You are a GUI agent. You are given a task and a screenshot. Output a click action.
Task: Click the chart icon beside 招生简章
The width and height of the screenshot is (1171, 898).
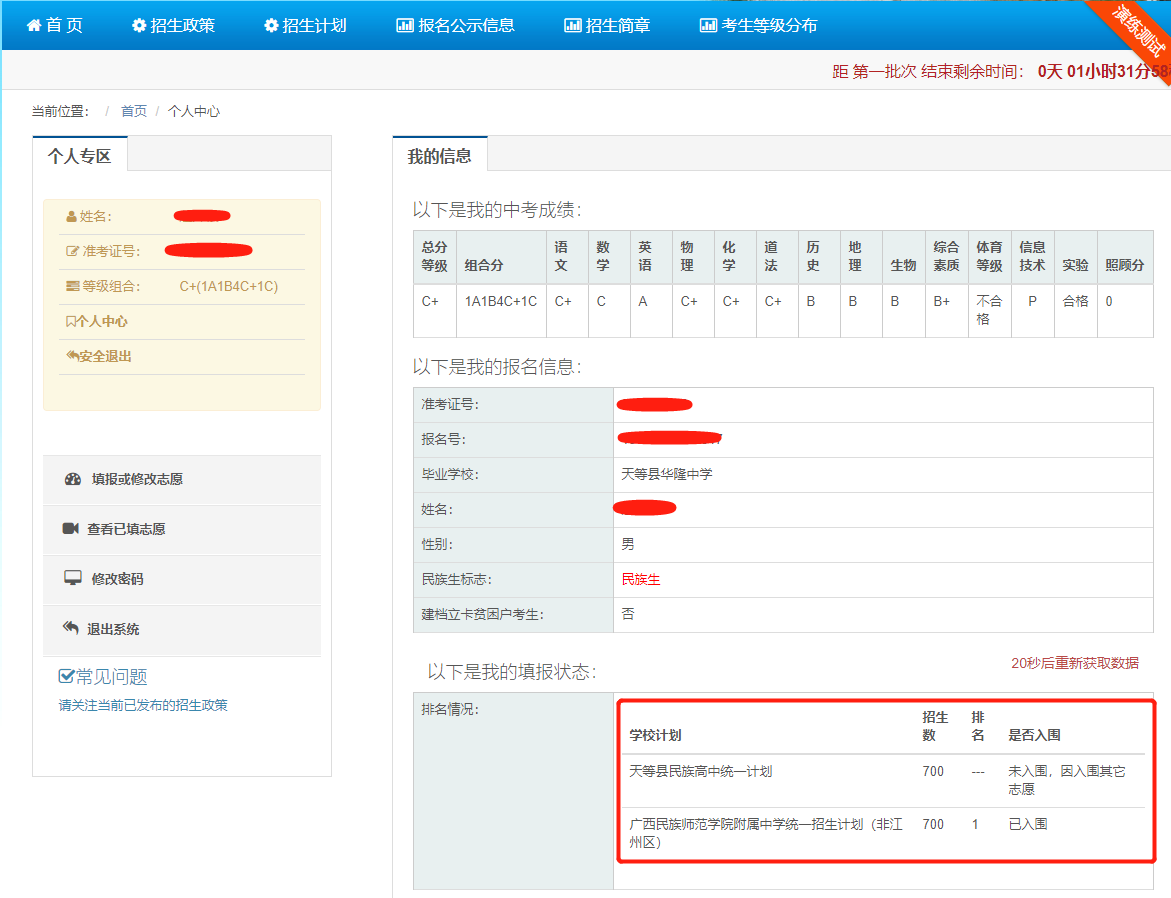pyautogui.click(x=572, y=25)
